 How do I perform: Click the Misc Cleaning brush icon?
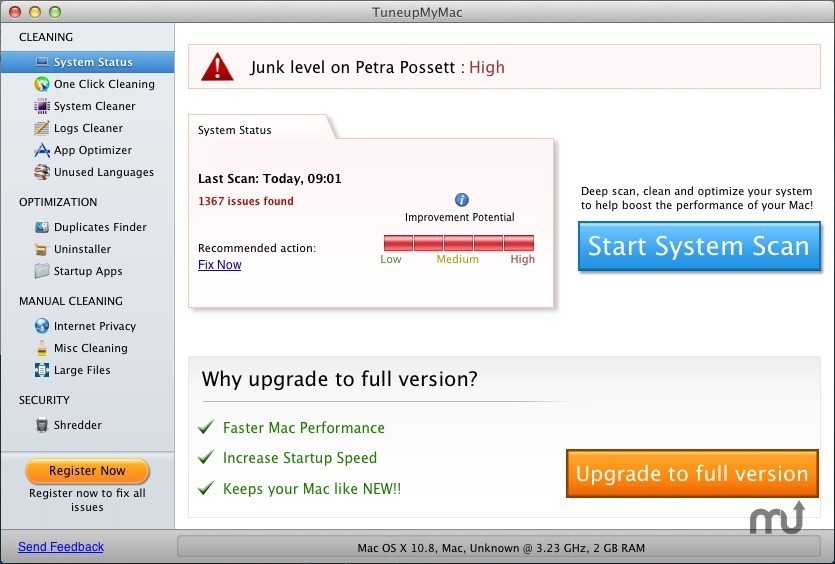[x=42, y=348]
